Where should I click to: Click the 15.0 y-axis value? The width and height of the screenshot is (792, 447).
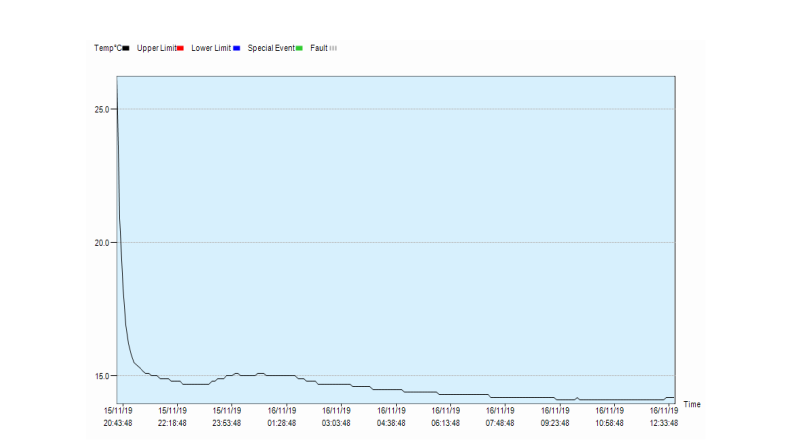coord(102,376)
